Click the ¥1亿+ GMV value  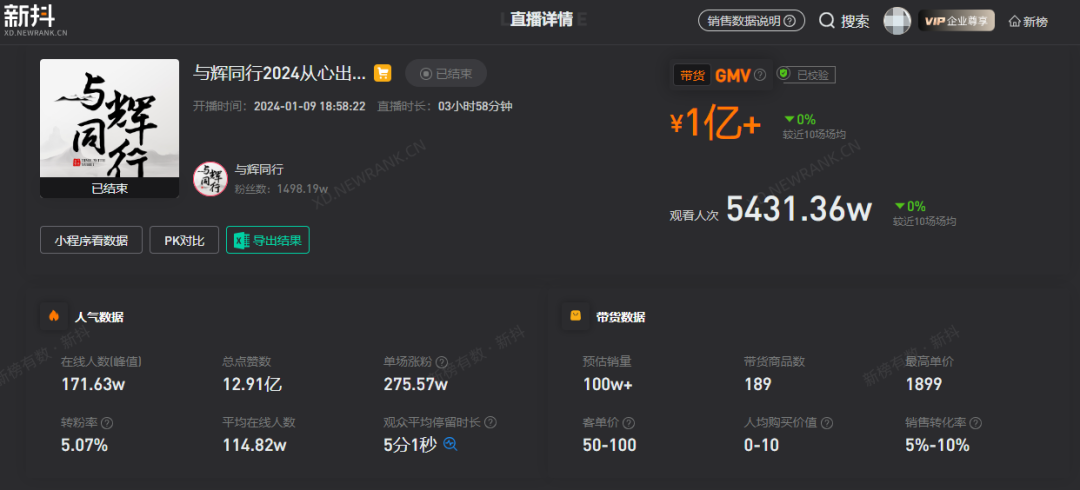(716, 124)
